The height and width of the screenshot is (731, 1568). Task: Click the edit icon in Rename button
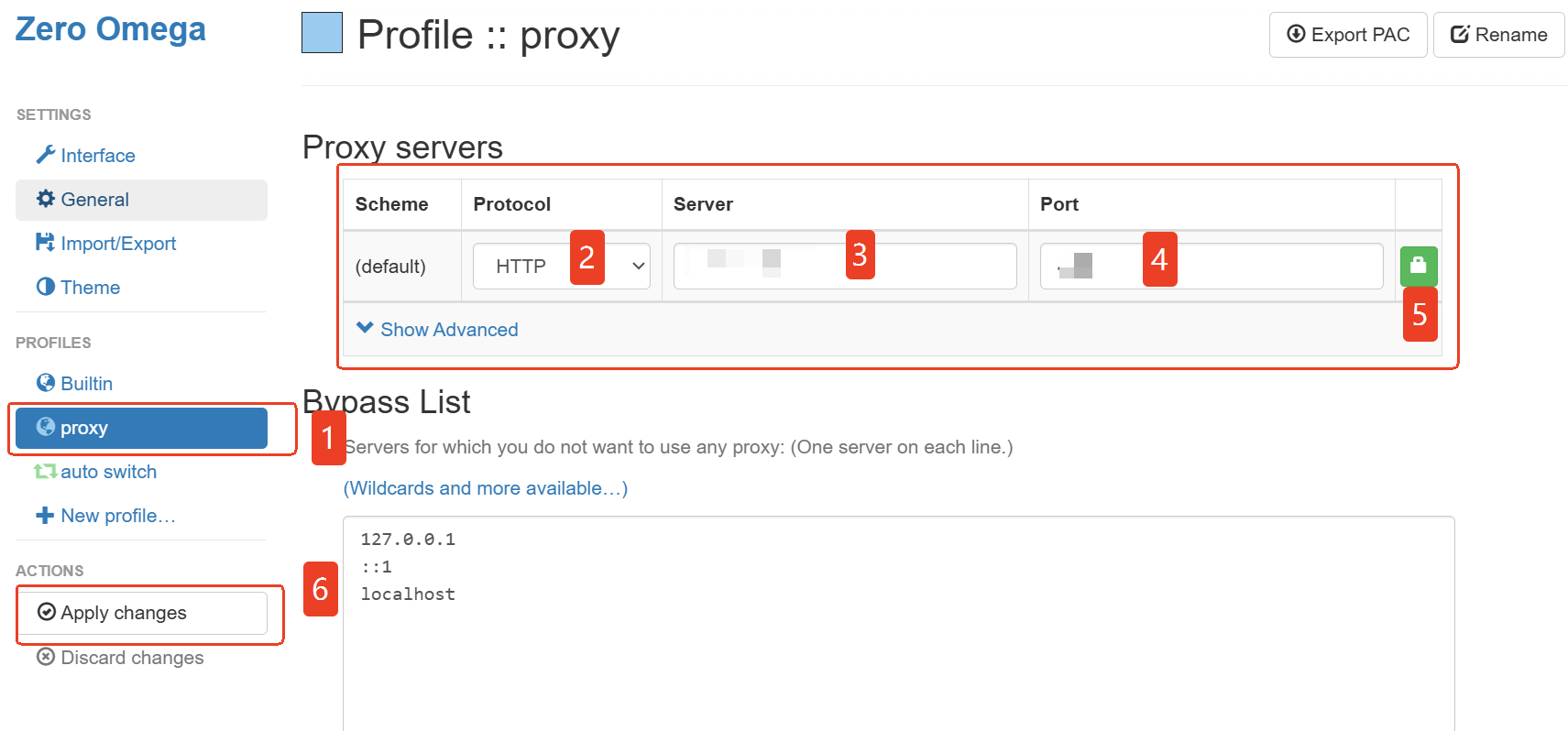coord(1460,34)
